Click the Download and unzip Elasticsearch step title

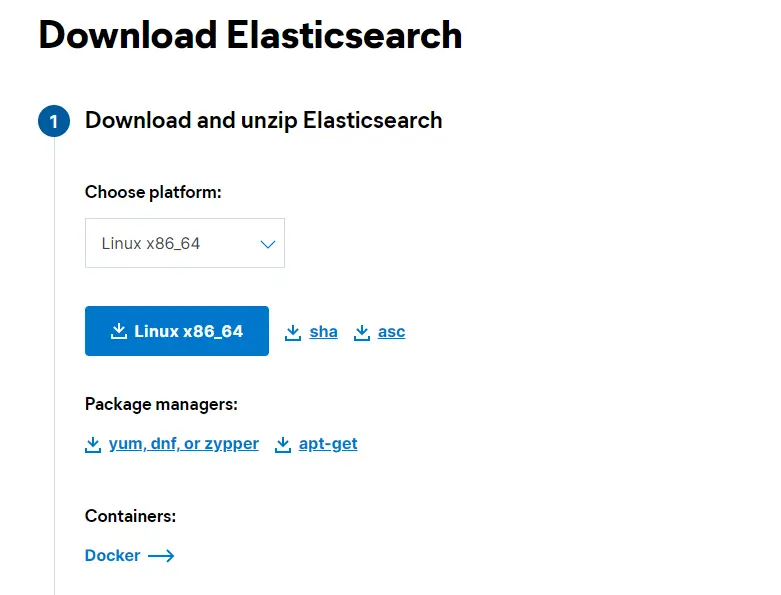pos(263,120)
